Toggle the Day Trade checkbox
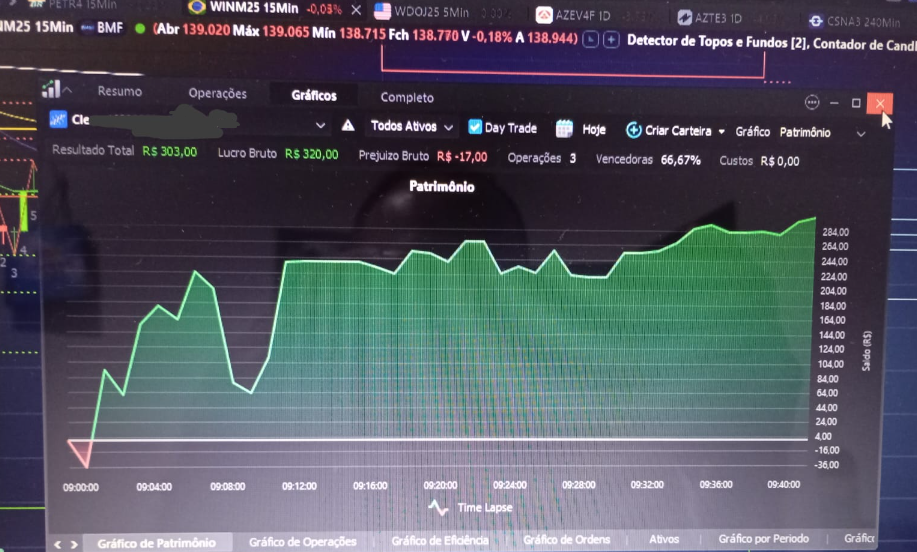 pos(475,128)
